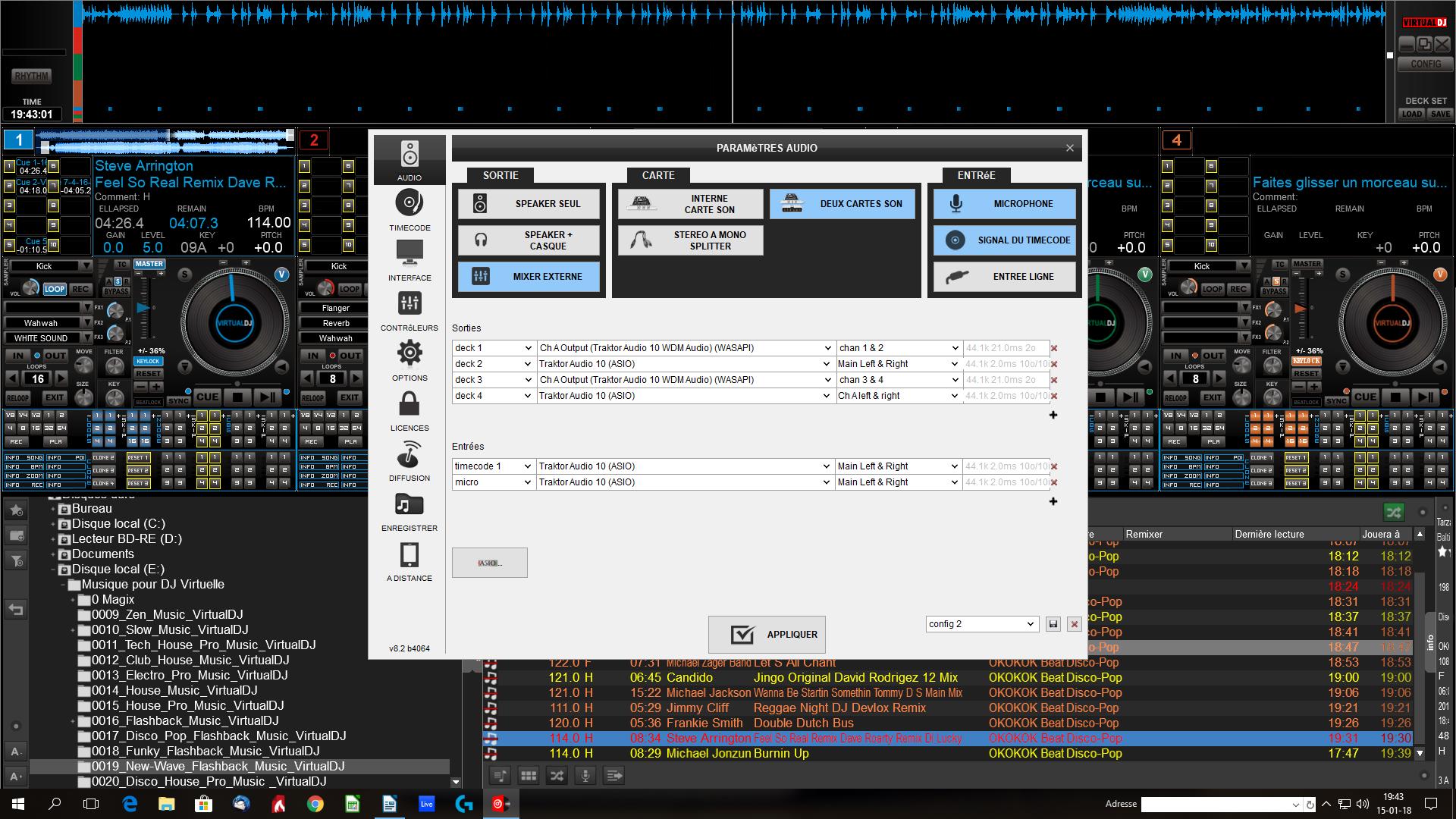Open Google Chrome from the taskbar
Image resolution: width=1456 pixels, height=819 pixels.
pyautogui.click(x=315, y=804)
